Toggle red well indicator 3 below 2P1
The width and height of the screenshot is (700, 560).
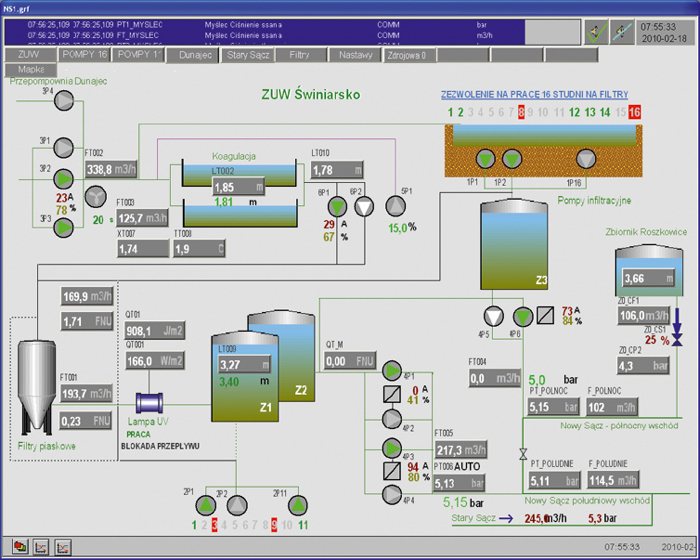[211, 524]
